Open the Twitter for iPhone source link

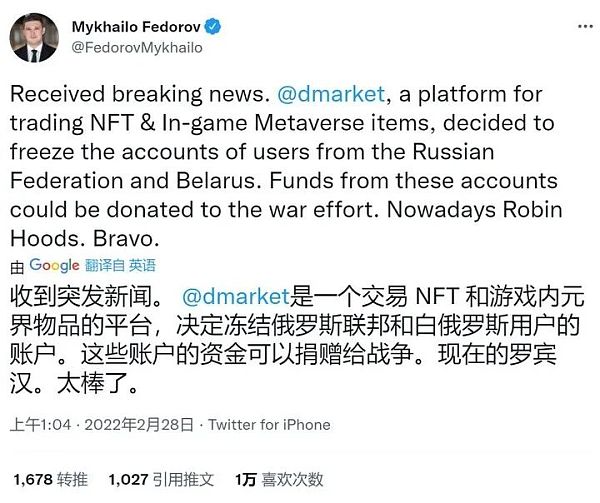pos(269,425)
